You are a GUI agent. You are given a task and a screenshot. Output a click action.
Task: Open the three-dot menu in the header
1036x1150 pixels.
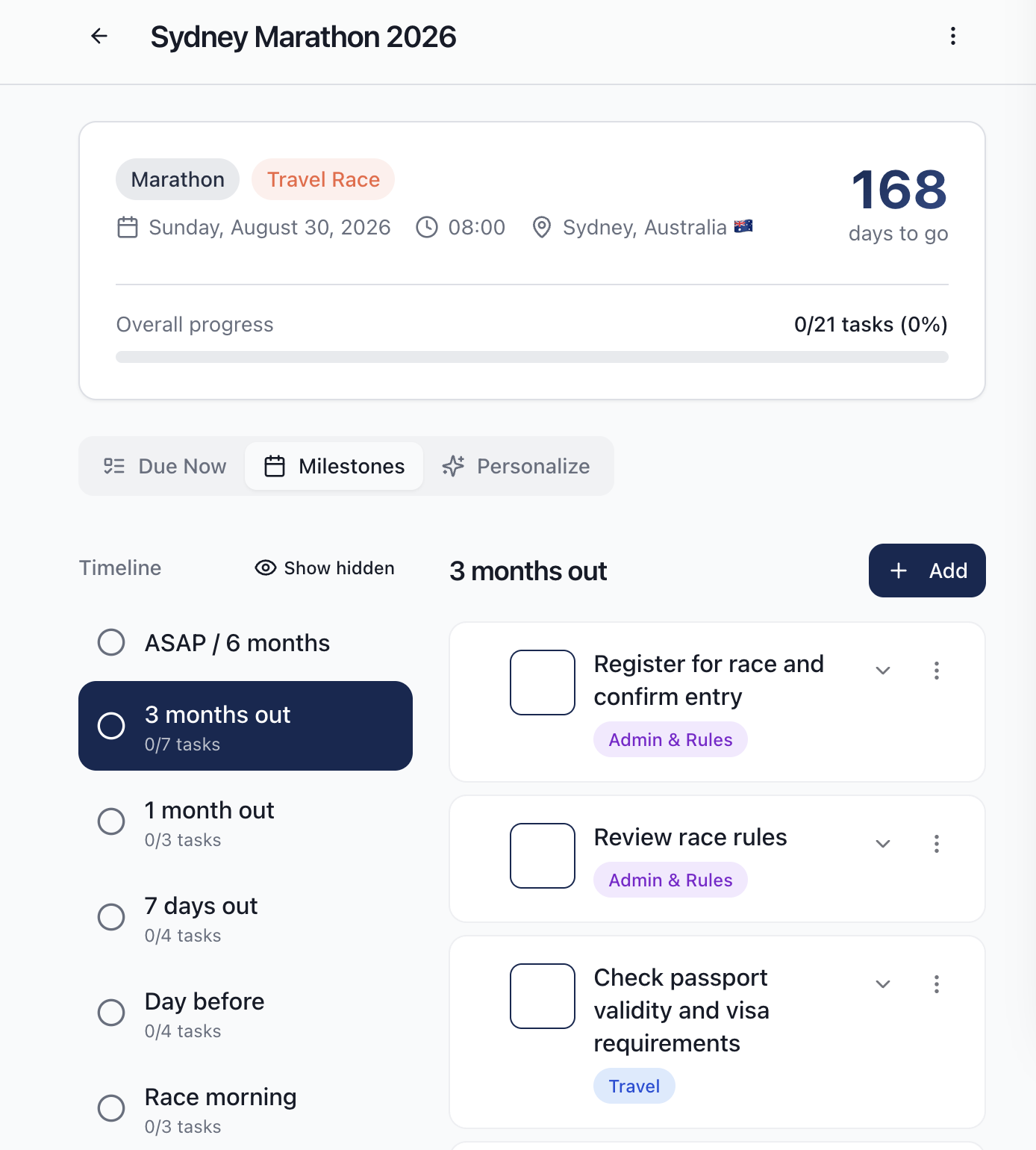pyautogui.click(x=952, y=36)
